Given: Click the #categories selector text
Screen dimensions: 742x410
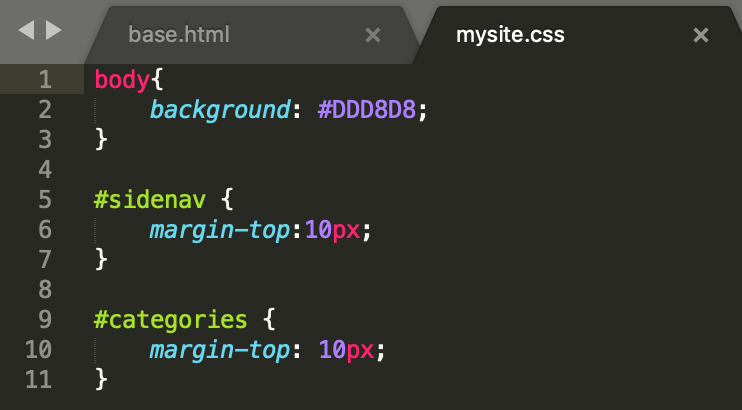Looking at the screenshot, I should tap(171, 320).
